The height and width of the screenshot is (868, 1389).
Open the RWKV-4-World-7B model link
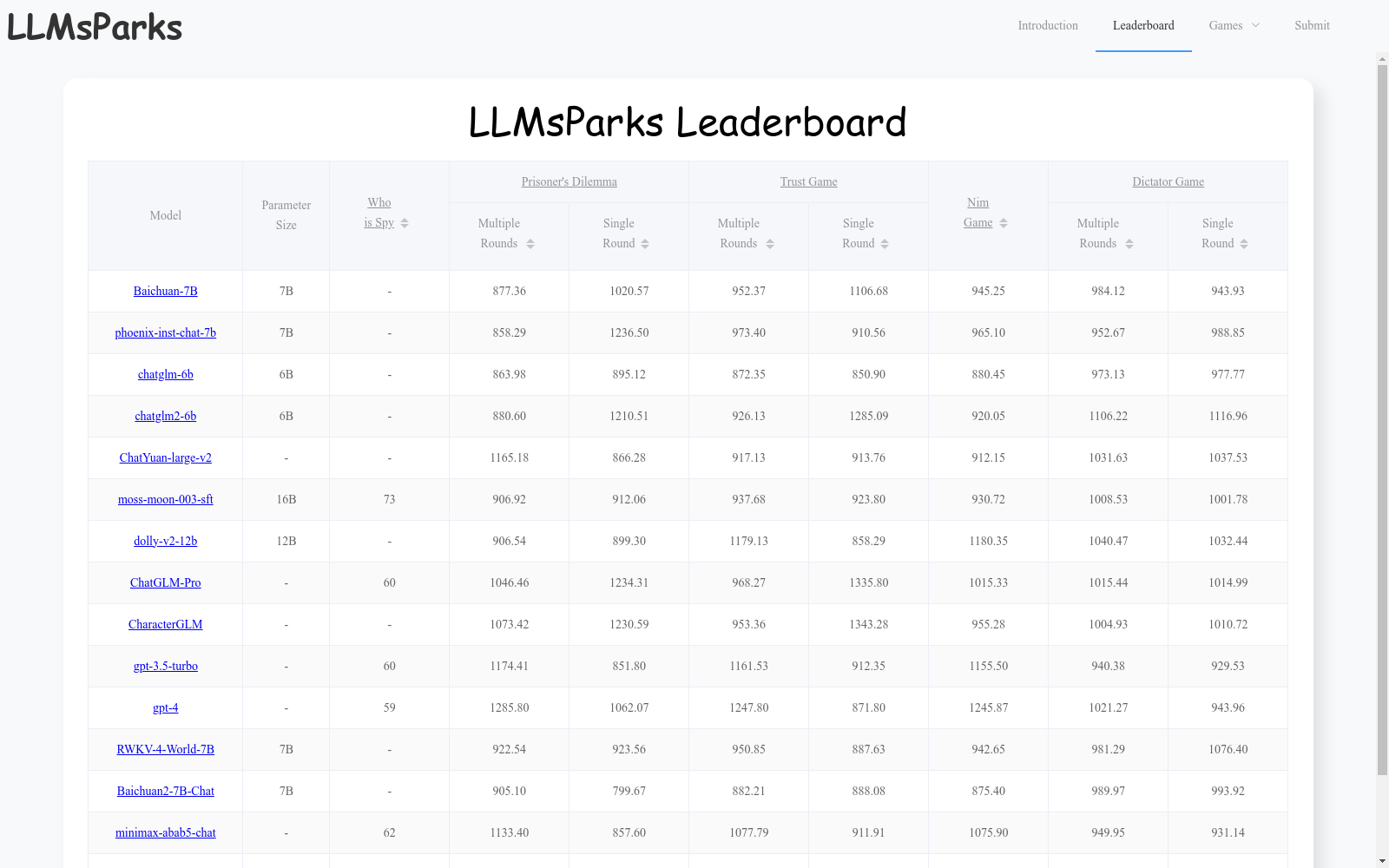[166, 749]
